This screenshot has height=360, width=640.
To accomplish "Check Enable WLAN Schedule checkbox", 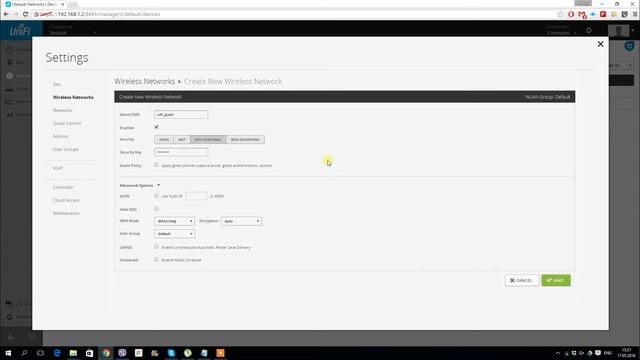I will point(156,260).
